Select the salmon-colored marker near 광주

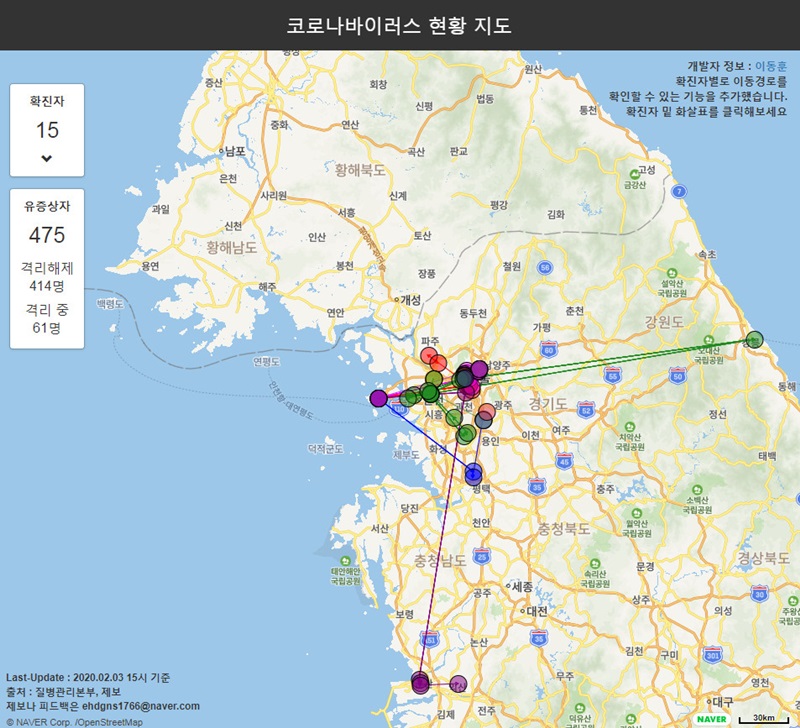[x=487, y=412]
